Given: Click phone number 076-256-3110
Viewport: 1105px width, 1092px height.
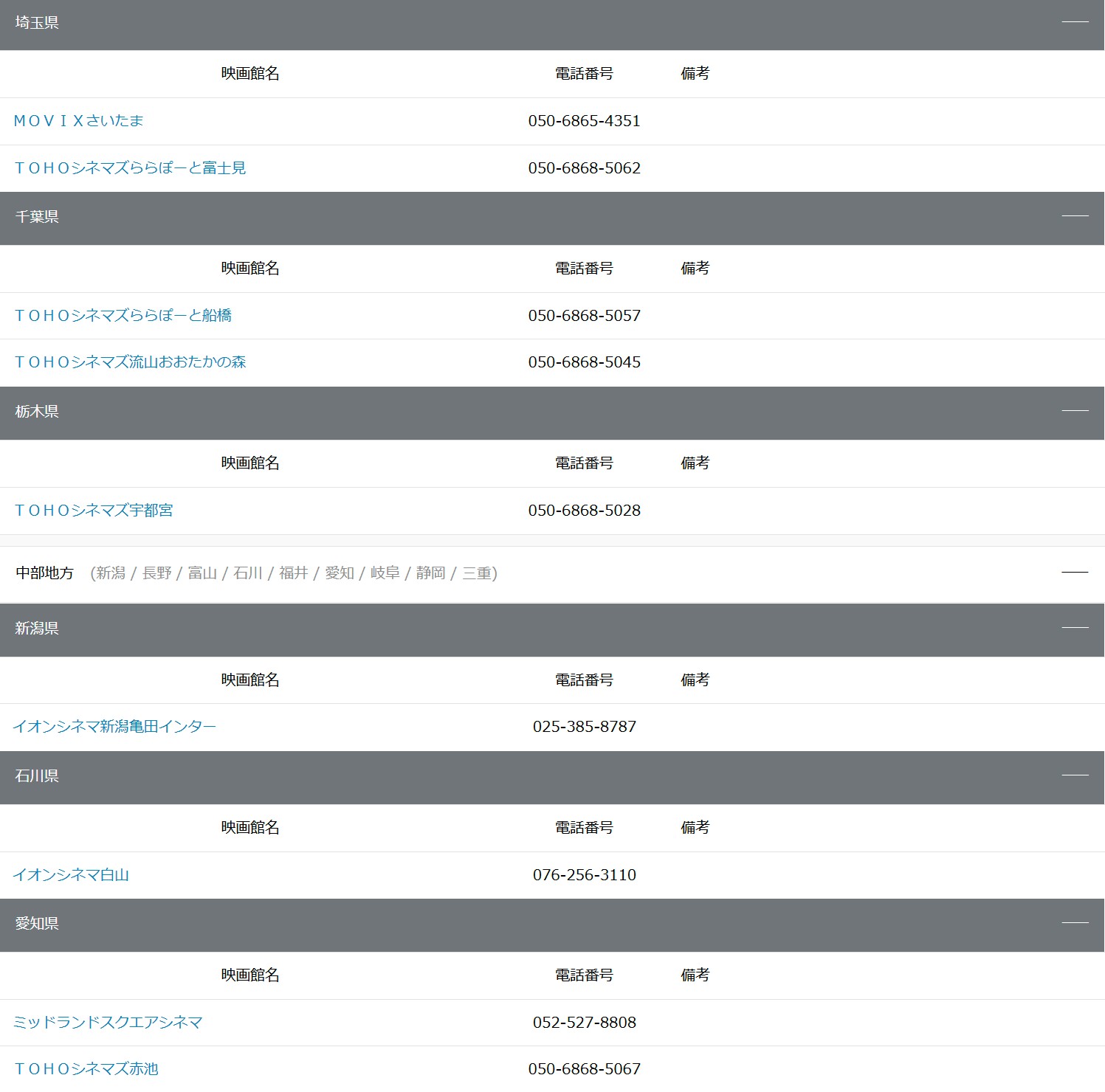Looking at the screenshot, I should coord(584,875).
